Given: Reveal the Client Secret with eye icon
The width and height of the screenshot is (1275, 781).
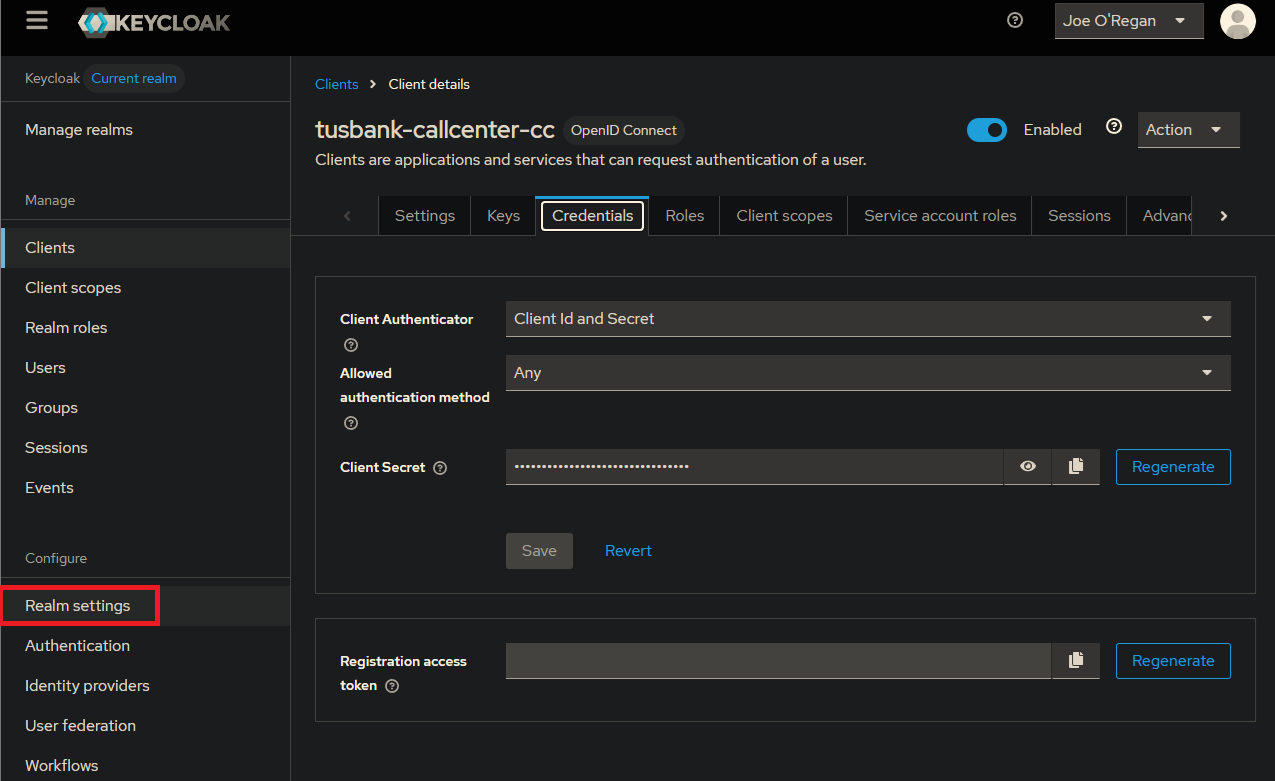Looking at the screenshot, I should coord(1028,467).
